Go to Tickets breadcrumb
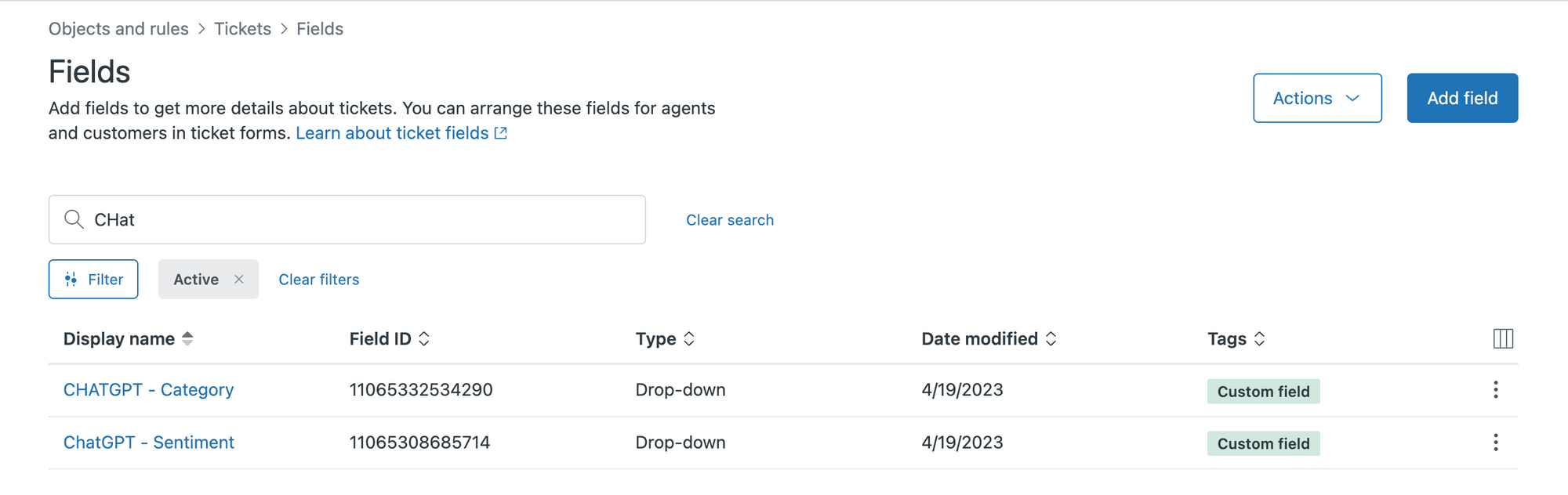The width and height of the screenshot is (1568, 495). pyautogui.click(x=242, y=29)
